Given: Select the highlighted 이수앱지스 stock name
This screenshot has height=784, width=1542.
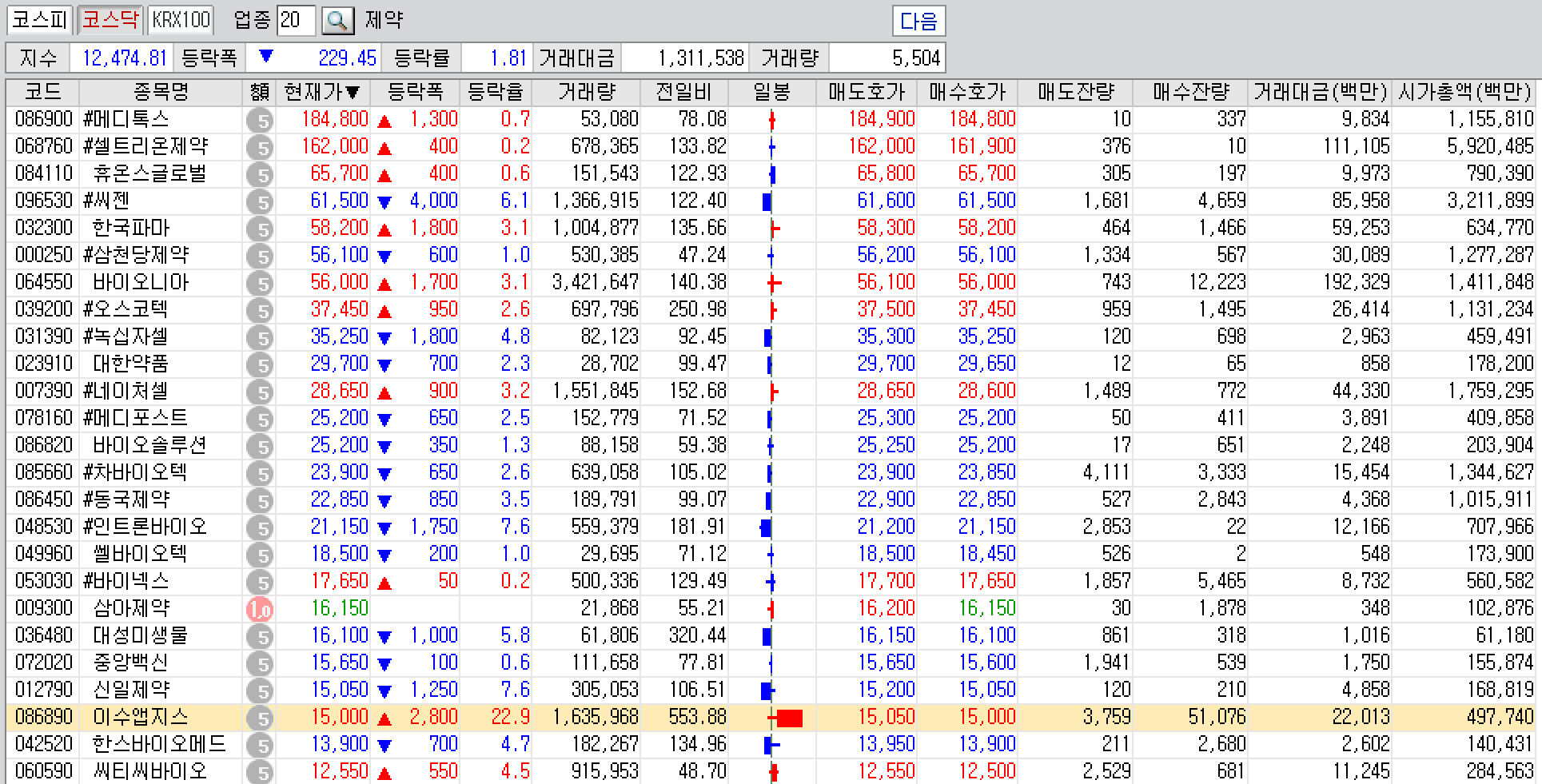Looking at the screenshot, I should 141,717.
